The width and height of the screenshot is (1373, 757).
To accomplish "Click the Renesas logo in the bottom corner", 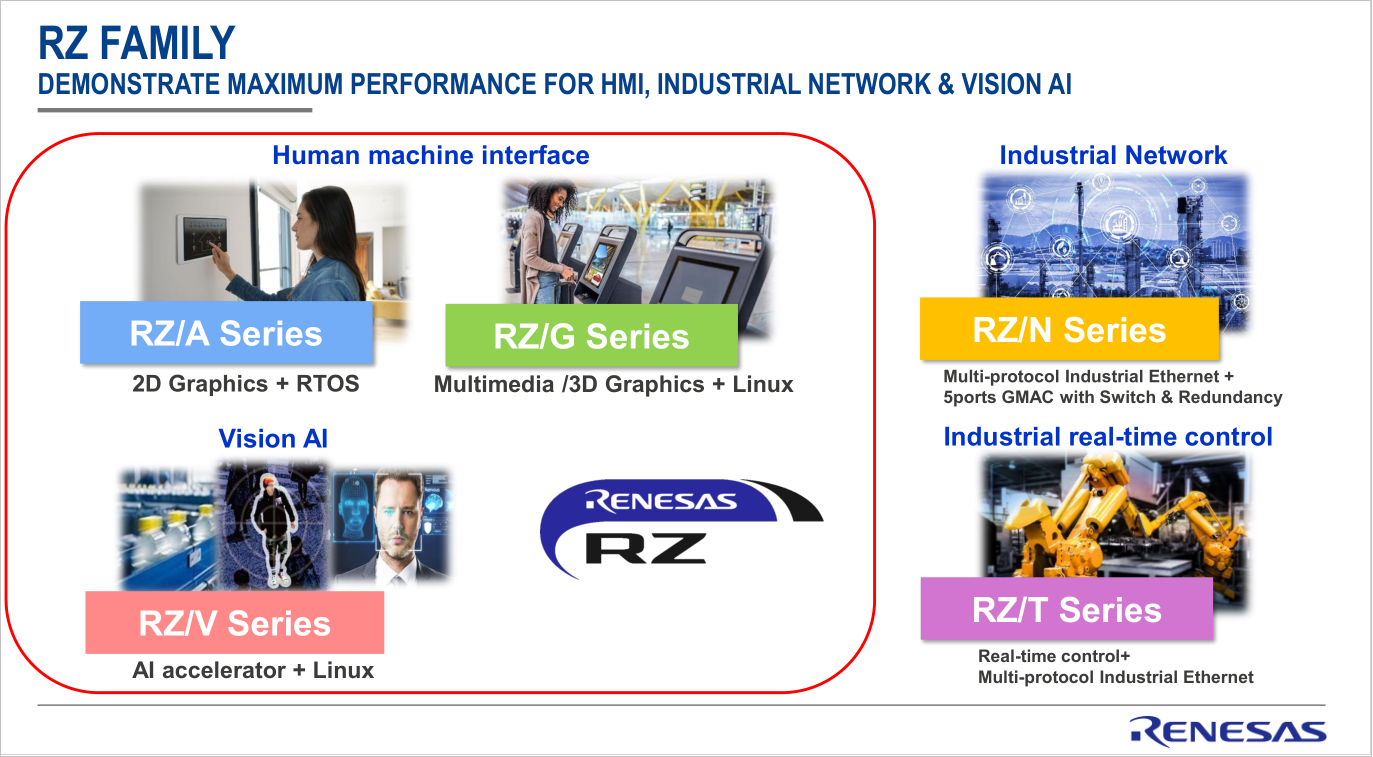I will [x=1227, y=731].
